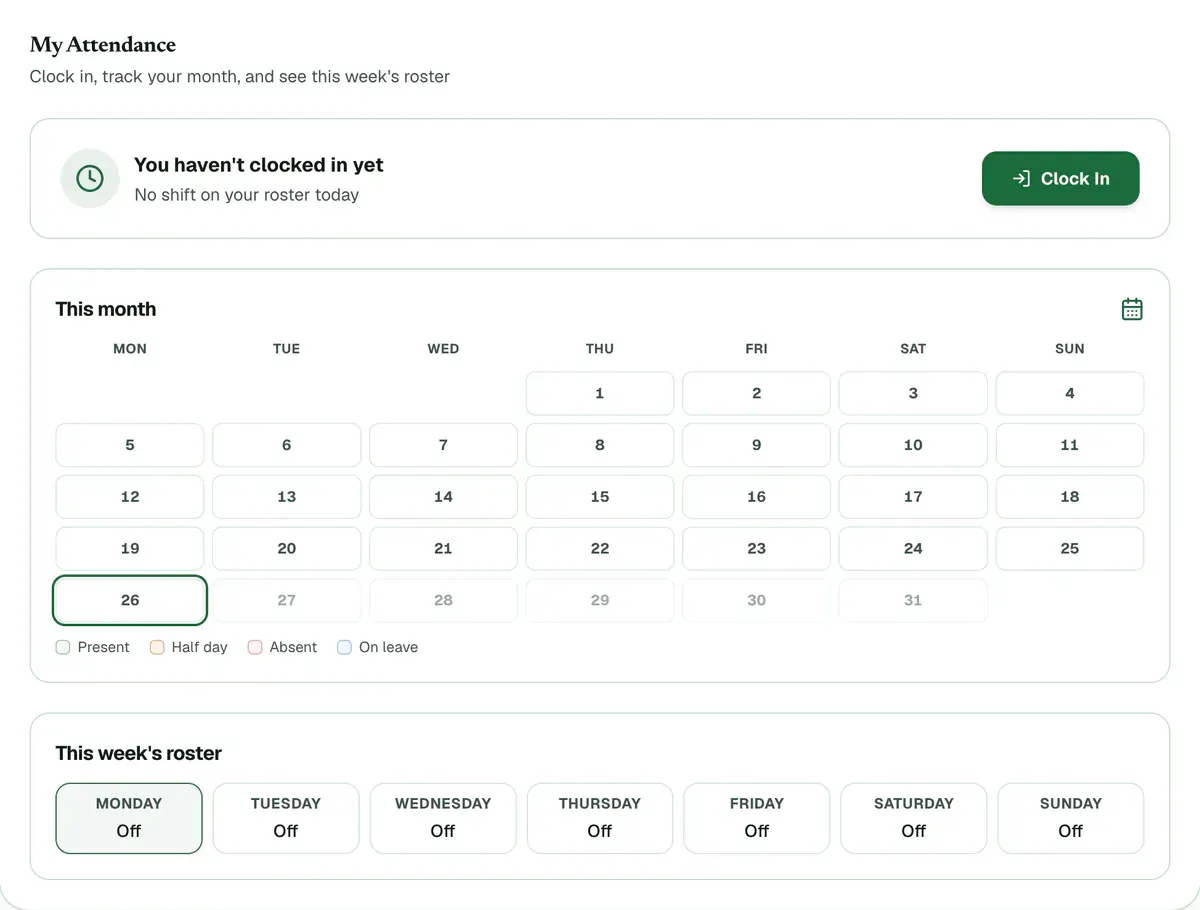The width and height of the screenshot is (1200, 910).
Task: Click the FRI column header in calendar
Action: point(756,349)
